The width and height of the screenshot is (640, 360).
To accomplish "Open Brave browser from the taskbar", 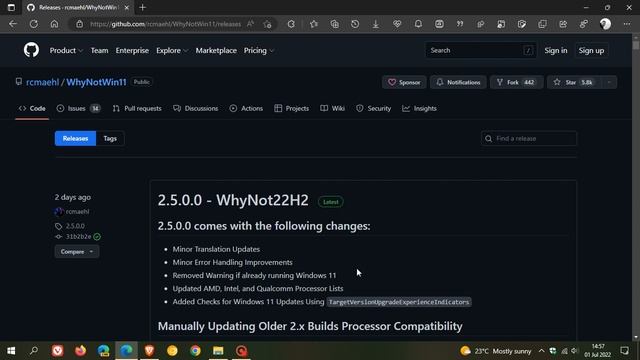I will (x=149, y=351).
